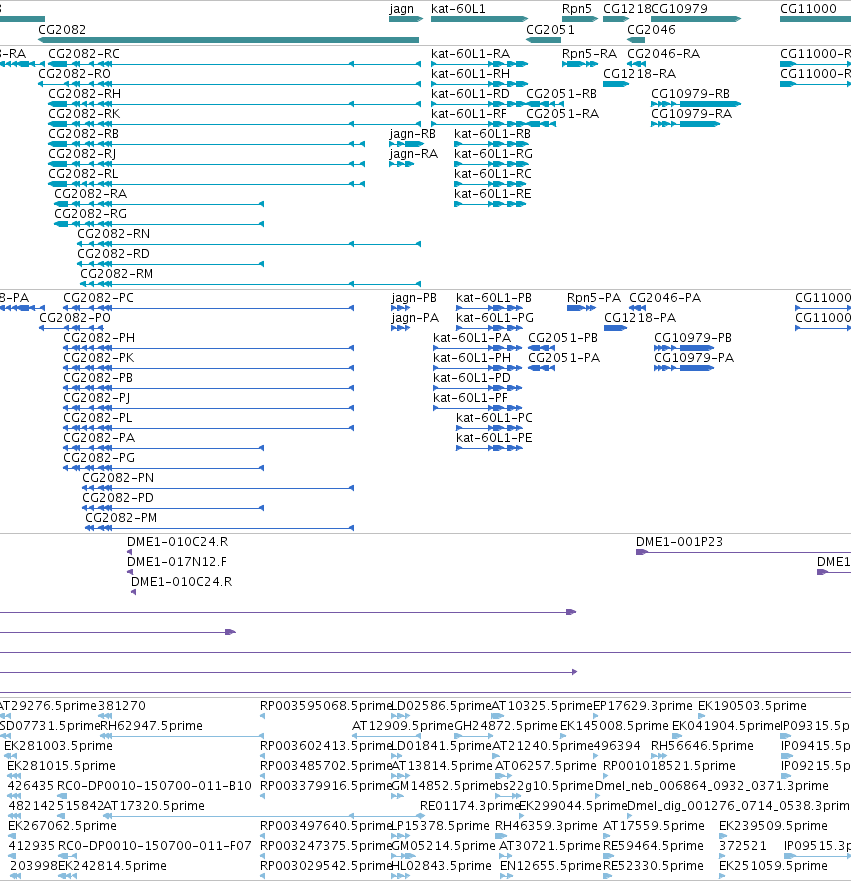Click protein jagn-PB
This screenshot has width=851, height=881.
tap(414, 298)
